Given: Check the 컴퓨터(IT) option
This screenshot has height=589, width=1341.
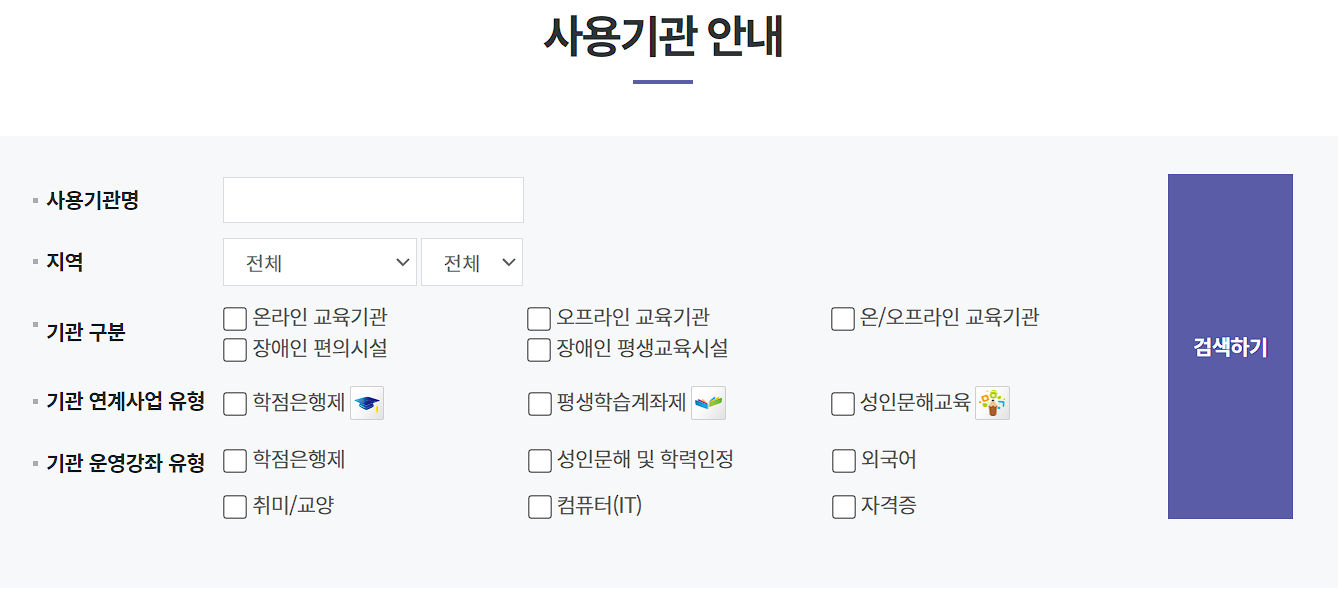Looking at the screenshot, I should tap(538, 507).
